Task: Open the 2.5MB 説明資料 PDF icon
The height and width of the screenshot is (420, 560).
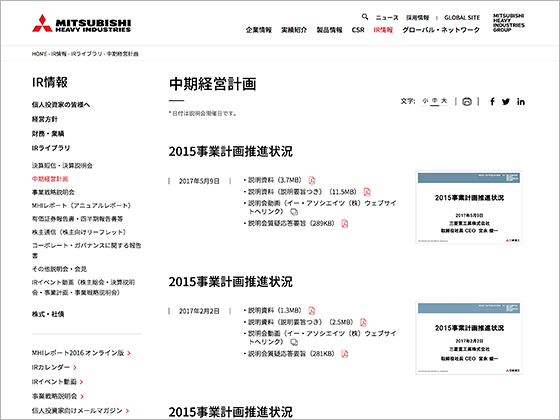Action: pyautogui.click(x=363, y=322)
